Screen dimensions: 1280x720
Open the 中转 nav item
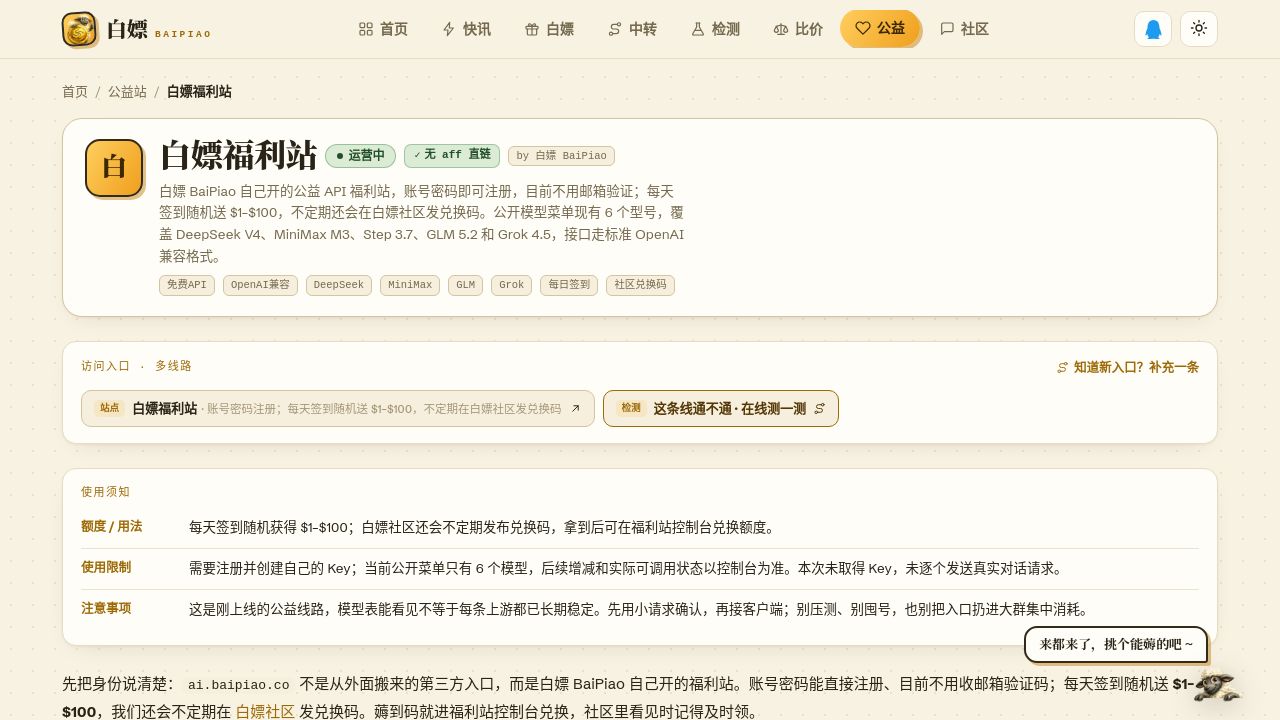[x=633, y=29]
